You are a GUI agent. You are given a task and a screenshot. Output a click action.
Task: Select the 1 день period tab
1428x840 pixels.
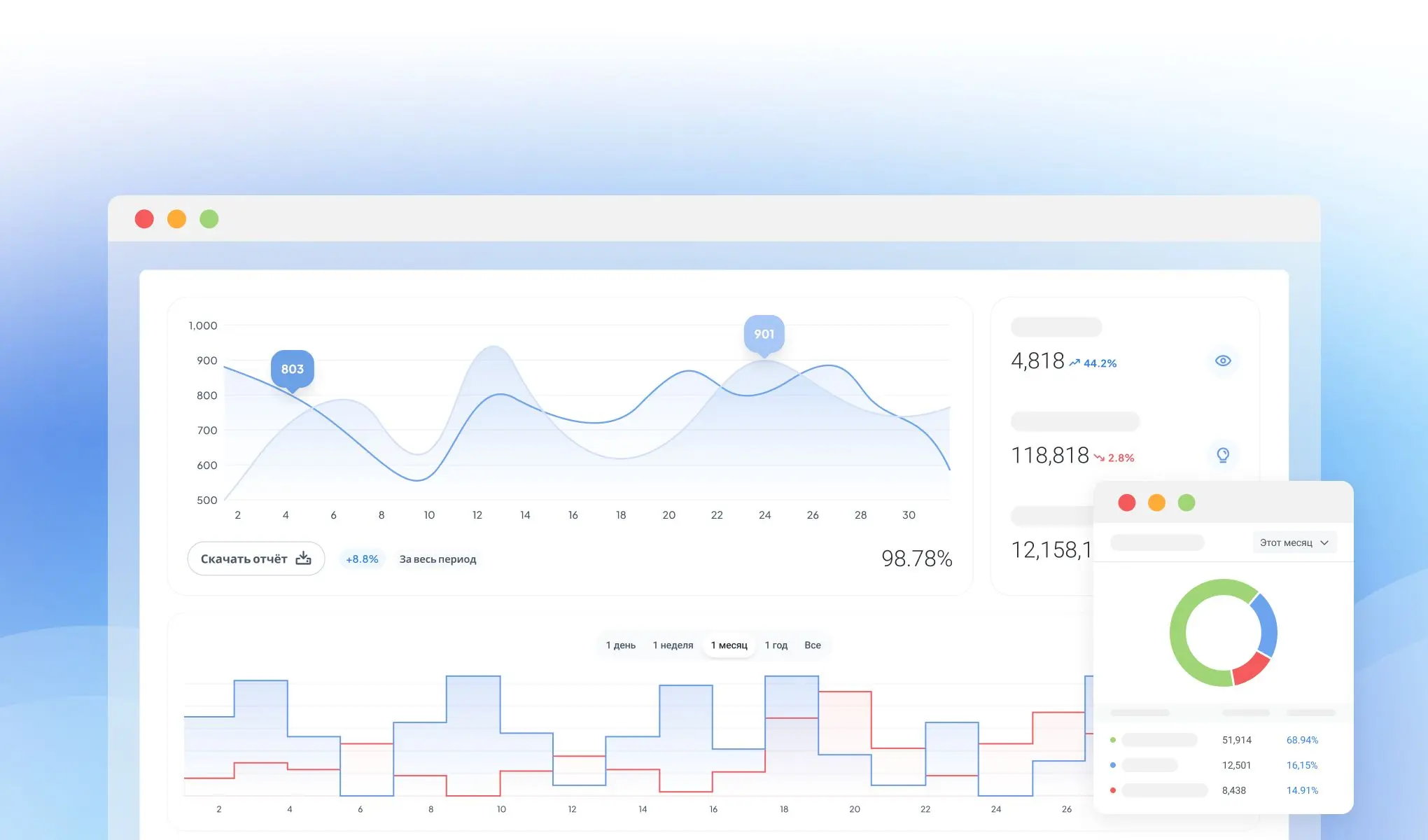pos(621,645)
